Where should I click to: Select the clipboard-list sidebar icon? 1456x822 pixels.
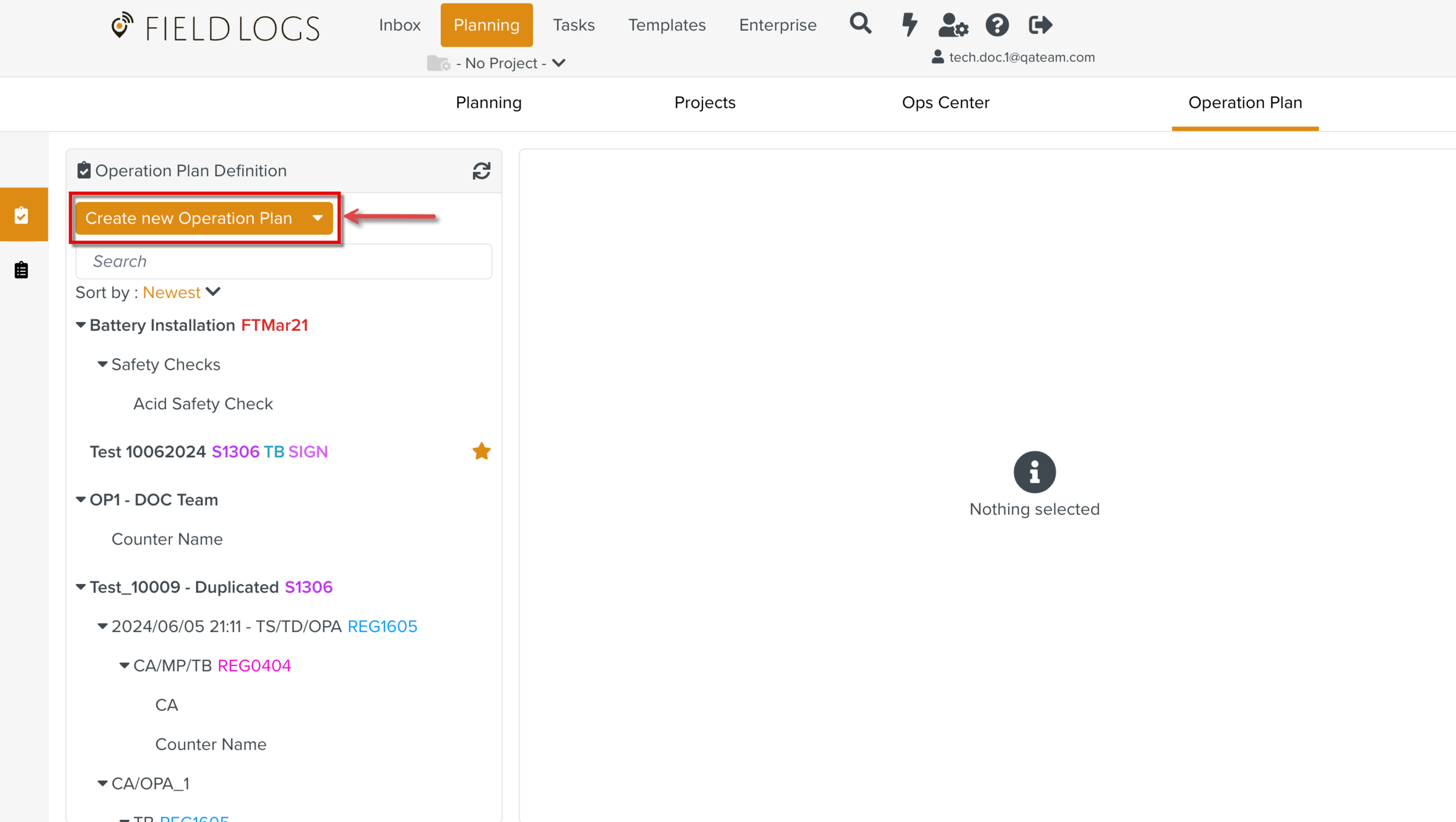tap(22, 270)
